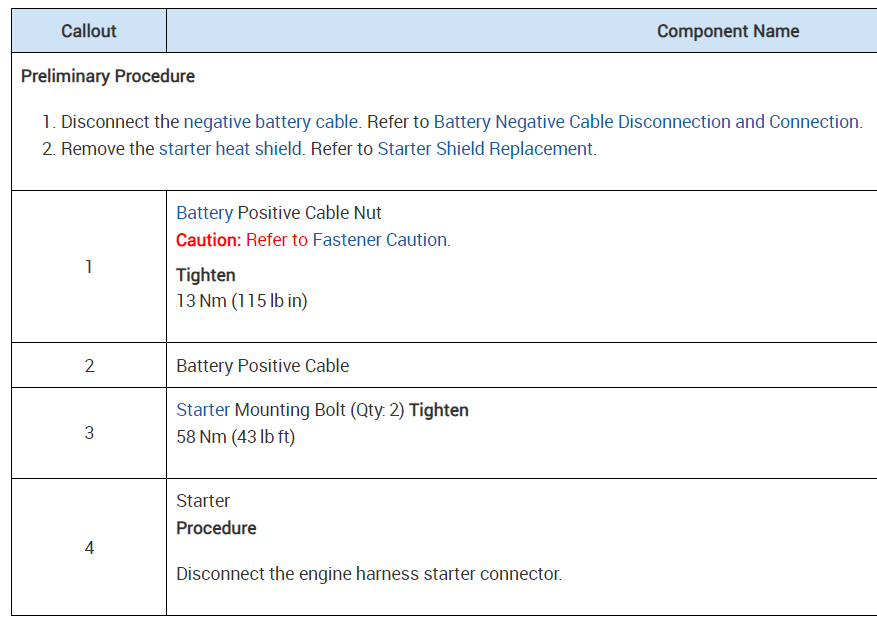This screenshot has width=877, height=640.
Task: Click the red "Caution:" label
Action: [x=208, y=240]
